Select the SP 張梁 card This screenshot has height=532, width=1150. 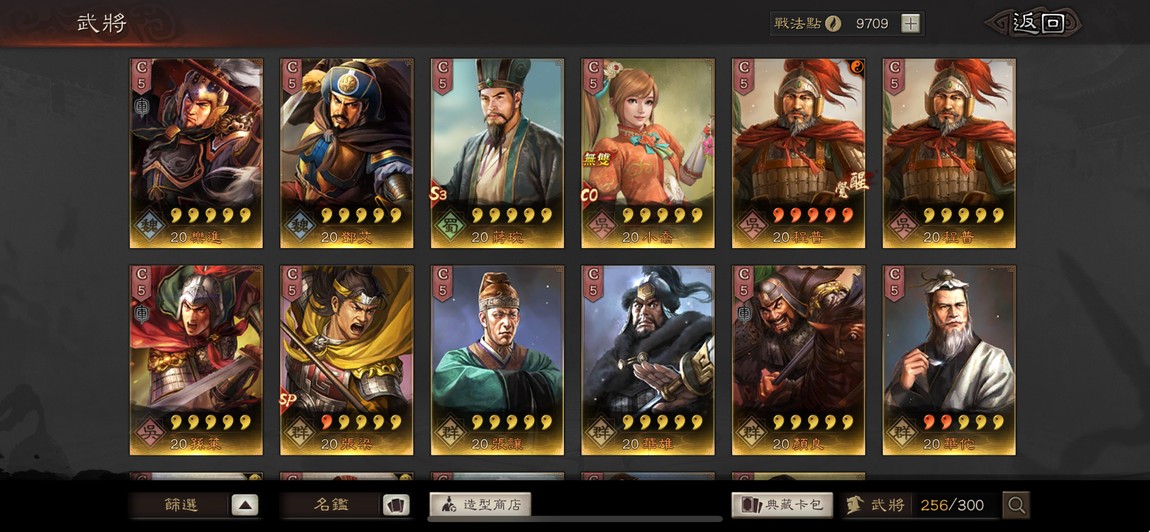(347, 360)
